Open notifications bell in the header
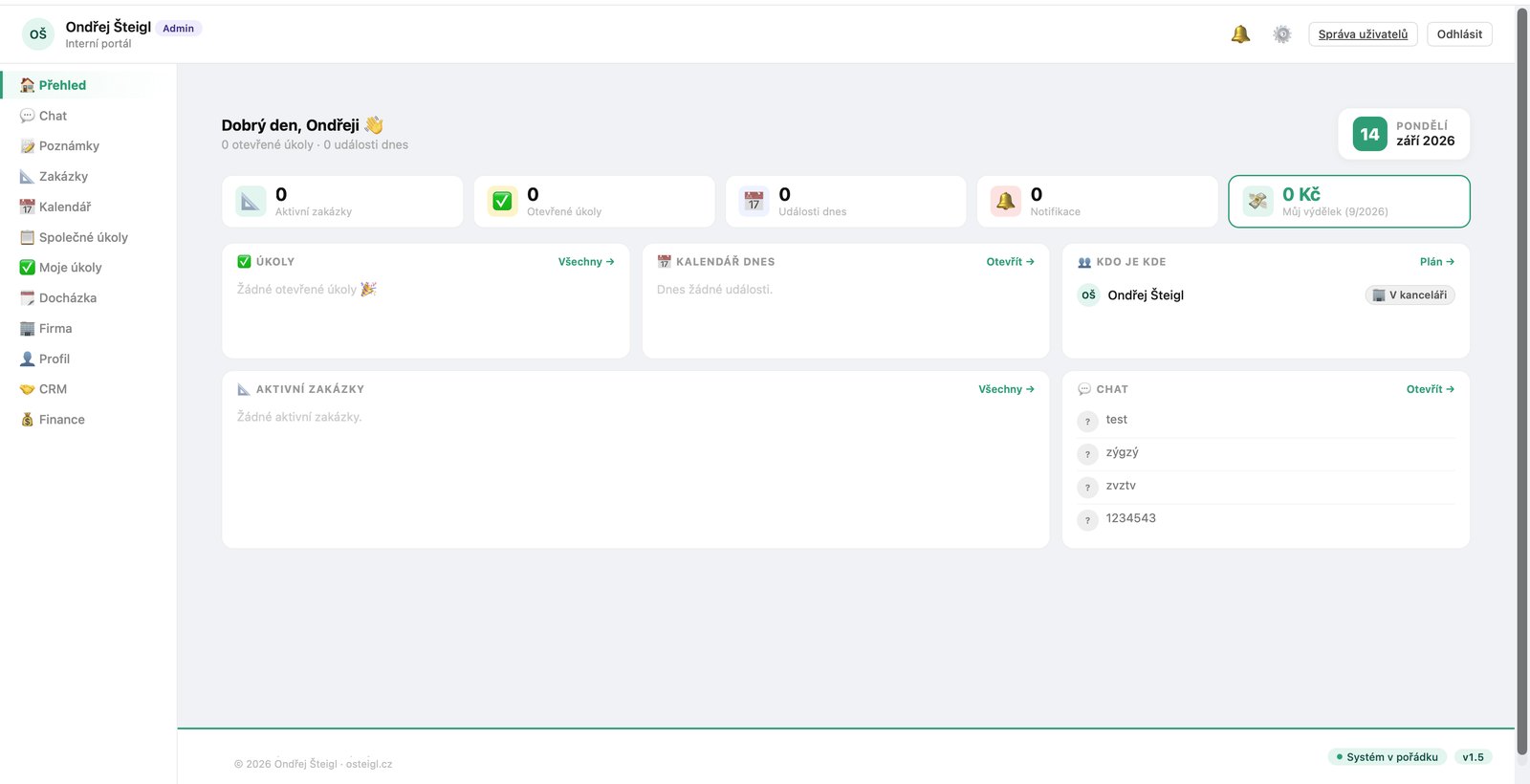This screenshot has width=1530, height=784. 1240,34
